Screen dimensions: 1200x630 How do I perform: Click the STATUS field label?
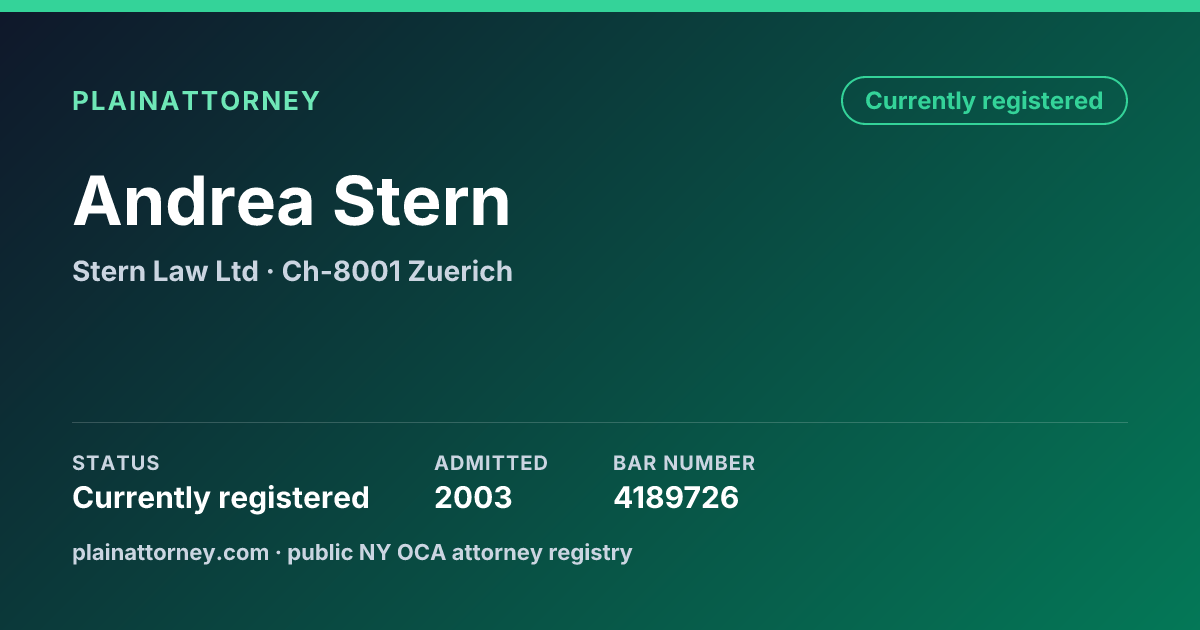tap(116, 463)
